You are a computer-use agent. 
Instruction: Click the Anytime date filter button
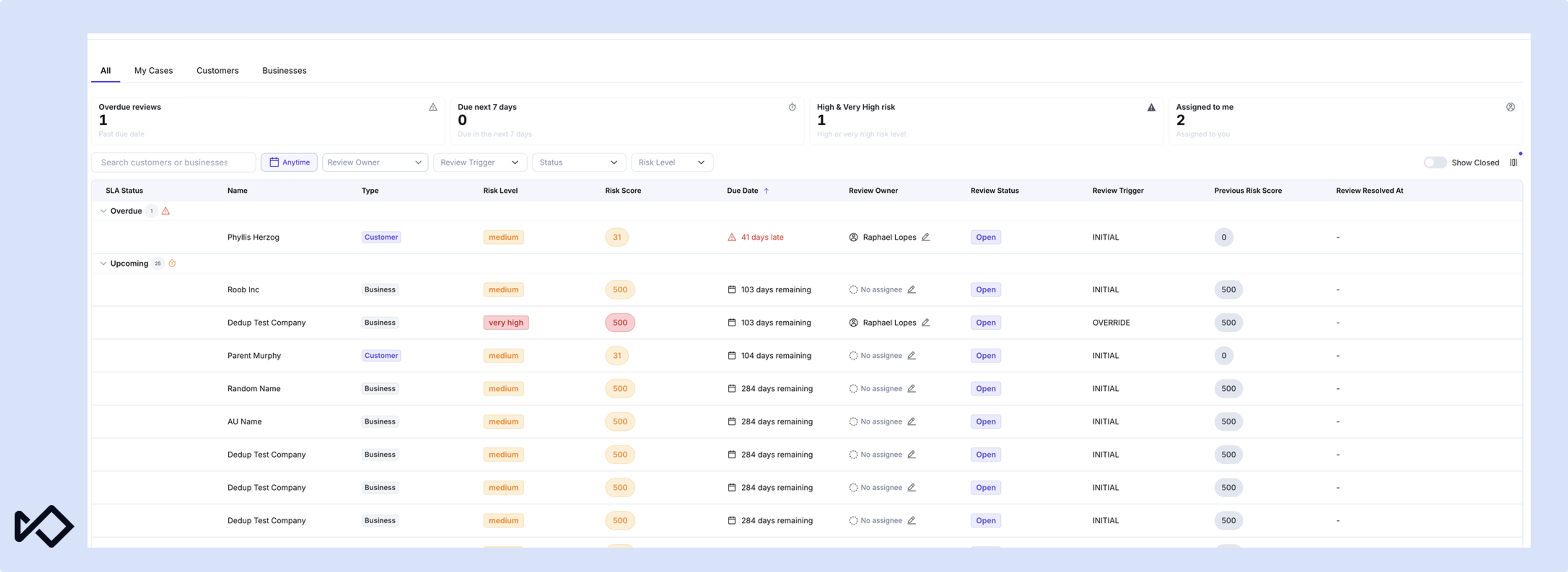point(289,162)
